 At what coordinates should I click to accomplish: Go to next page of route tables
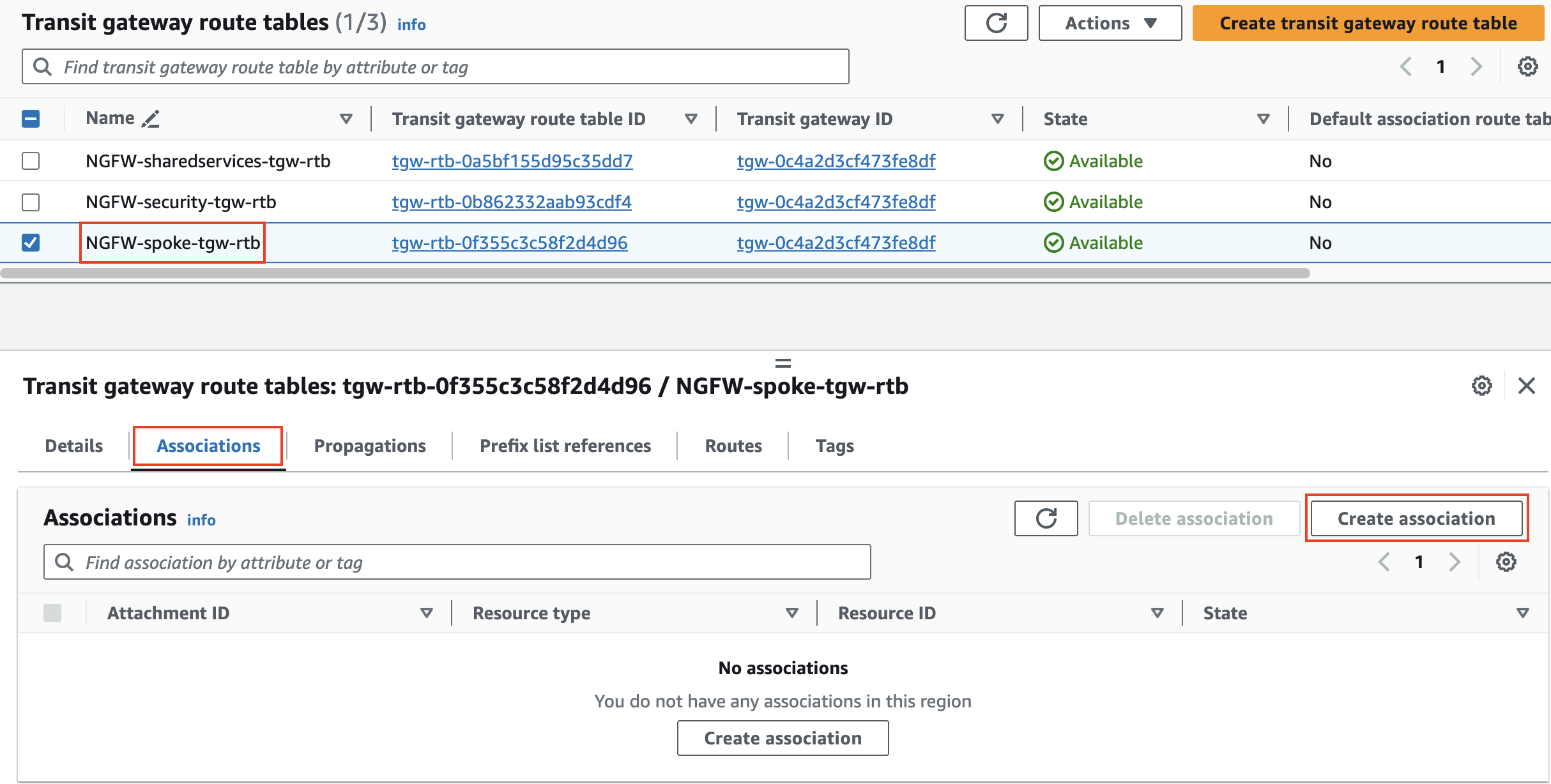[x=1476, y=66]
